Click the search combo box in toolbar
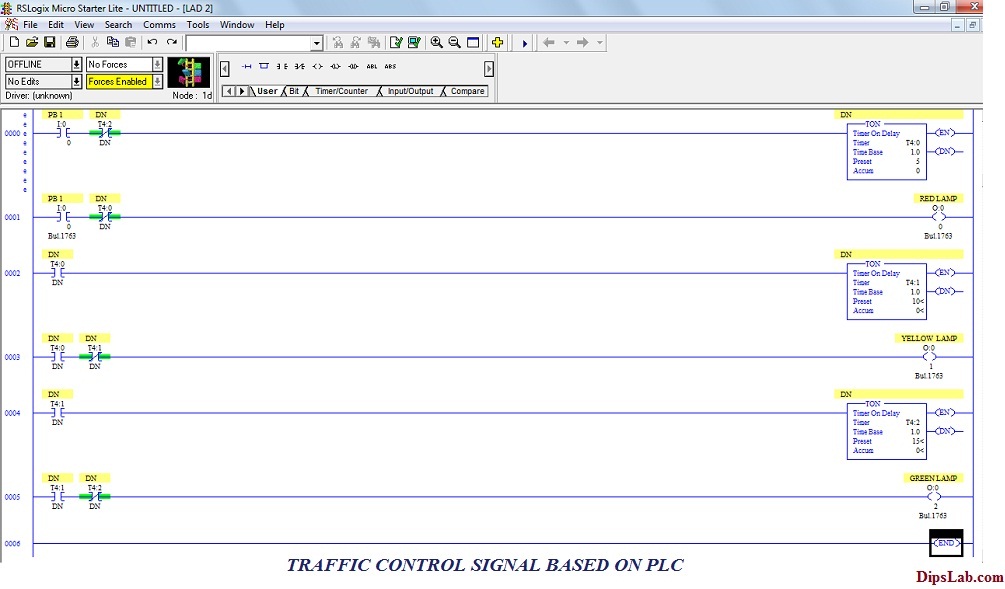Image resolution: width=1005 pixels, height=589 pixels. pyautogui.click(x=254, y=43)
